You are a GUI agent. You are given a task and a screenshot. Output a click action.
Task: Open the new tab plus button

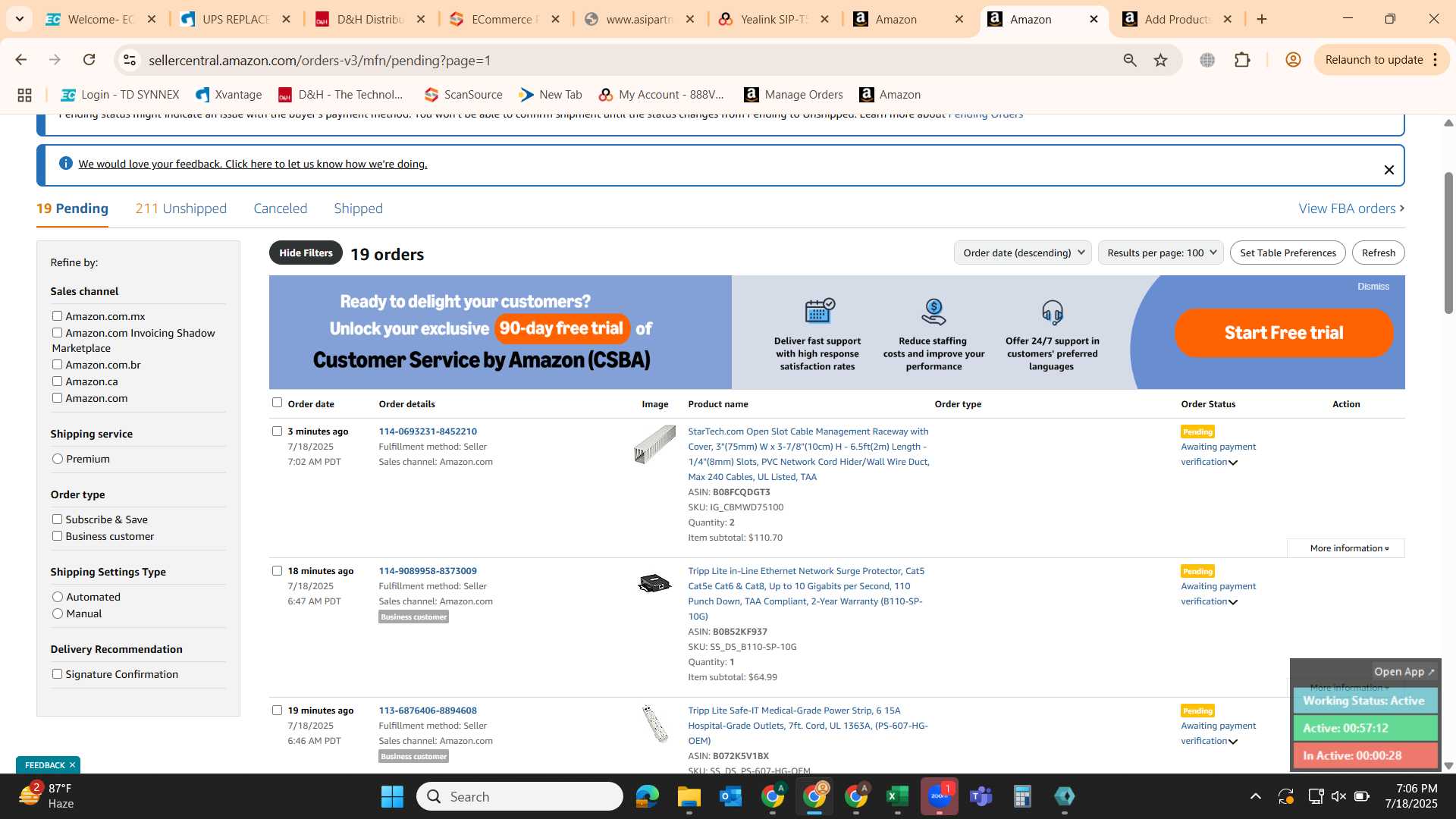(x=1262, y=19)
